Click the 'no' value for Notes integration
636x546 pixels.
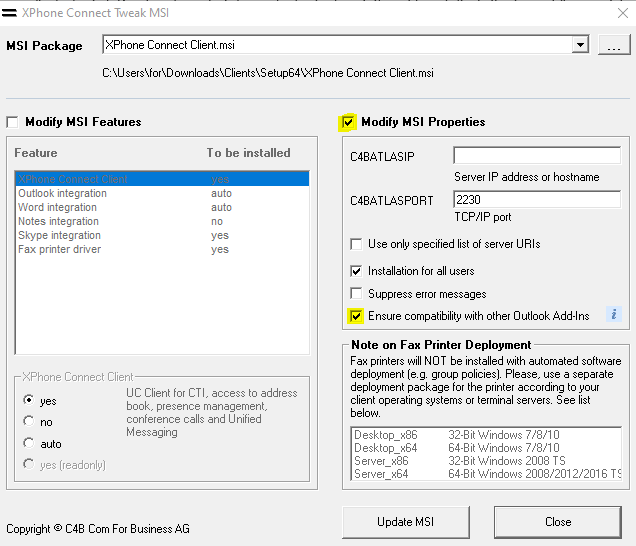coord(217,221)
